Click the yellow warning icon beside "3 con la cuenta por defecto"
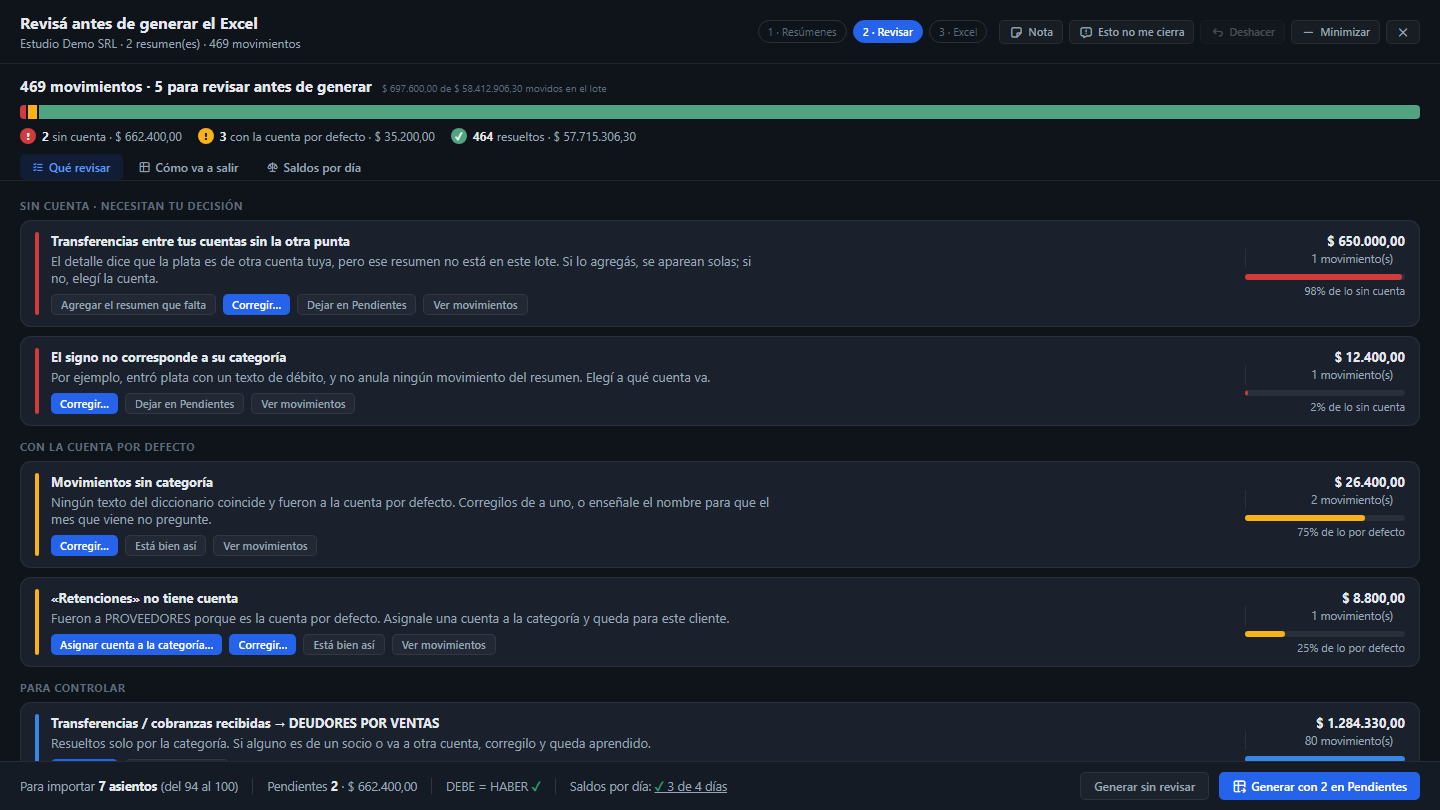The width and height of the screenshot is (1440, 810). pyautogui.click(x=206, y=136)
